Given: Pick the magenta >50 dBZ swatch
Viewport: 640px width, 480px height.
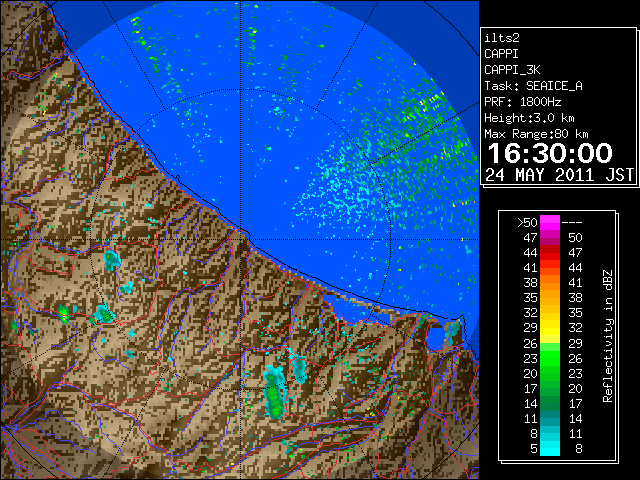Looking at the screenshot, I should click(x=550, y=223).
